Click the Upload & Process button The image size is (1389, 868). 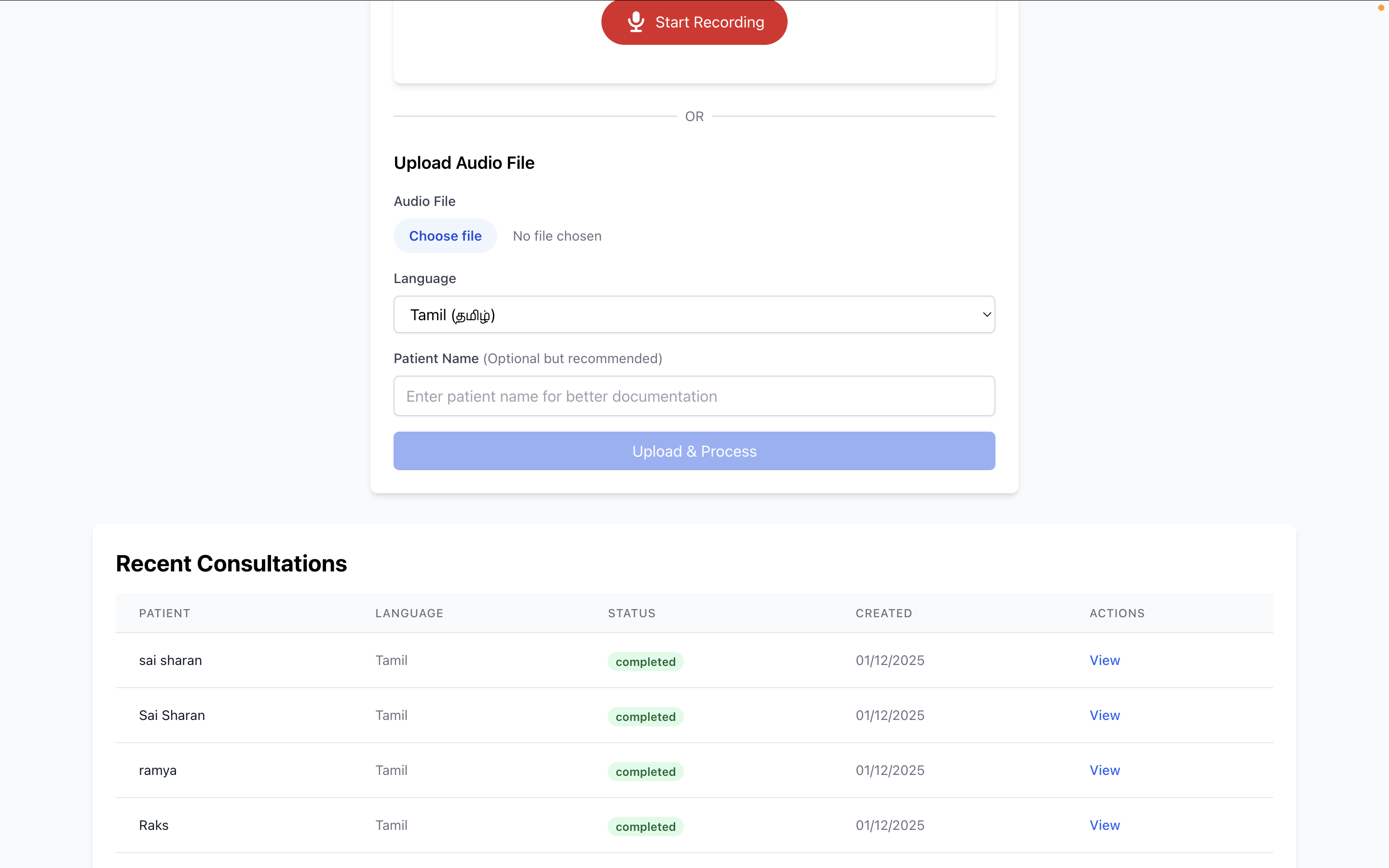coord(694,451)
